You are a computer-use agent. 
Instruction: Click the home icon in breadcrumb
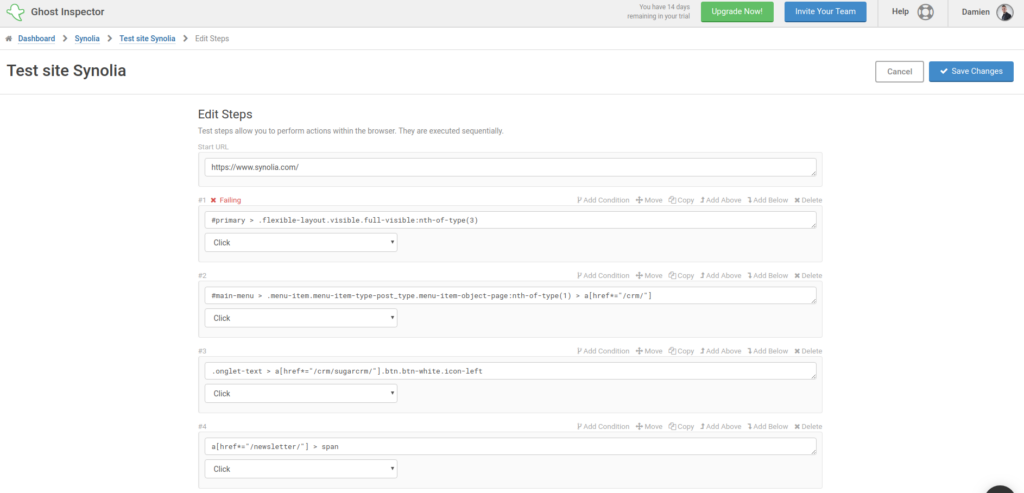9,39
